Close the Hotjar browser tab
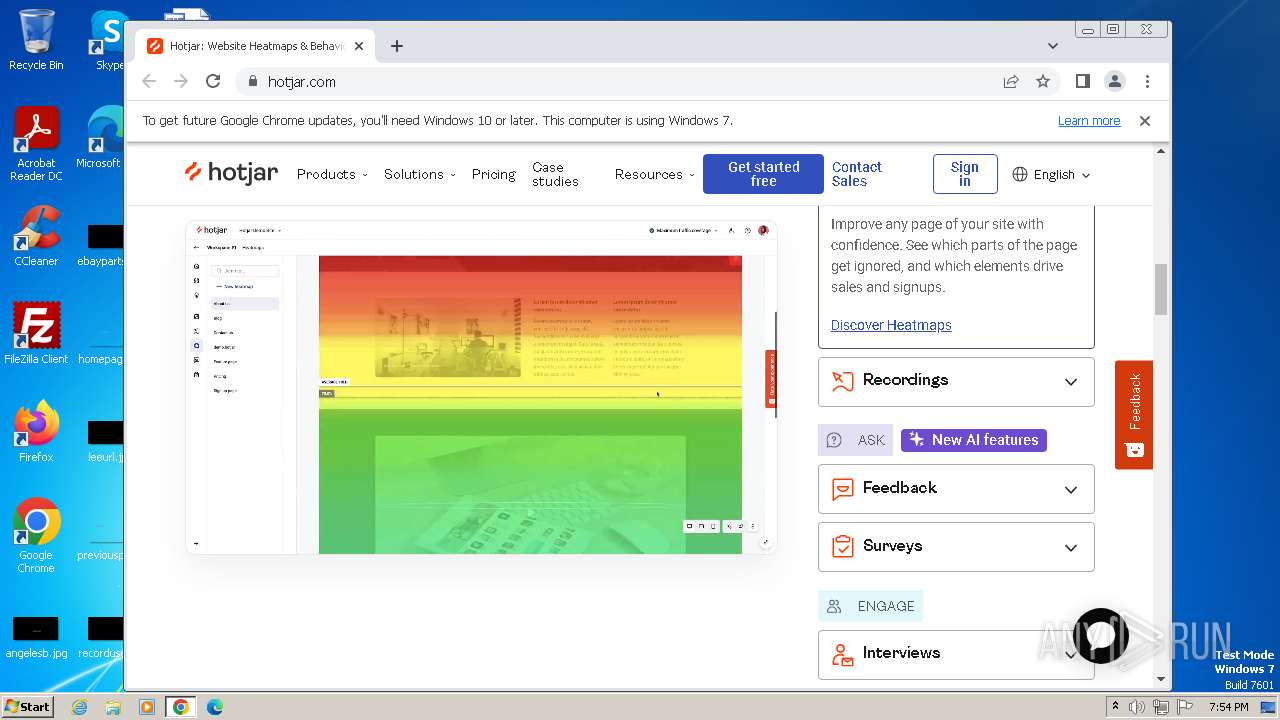This screenshot has width=1280, height=720. click(359, 46)
